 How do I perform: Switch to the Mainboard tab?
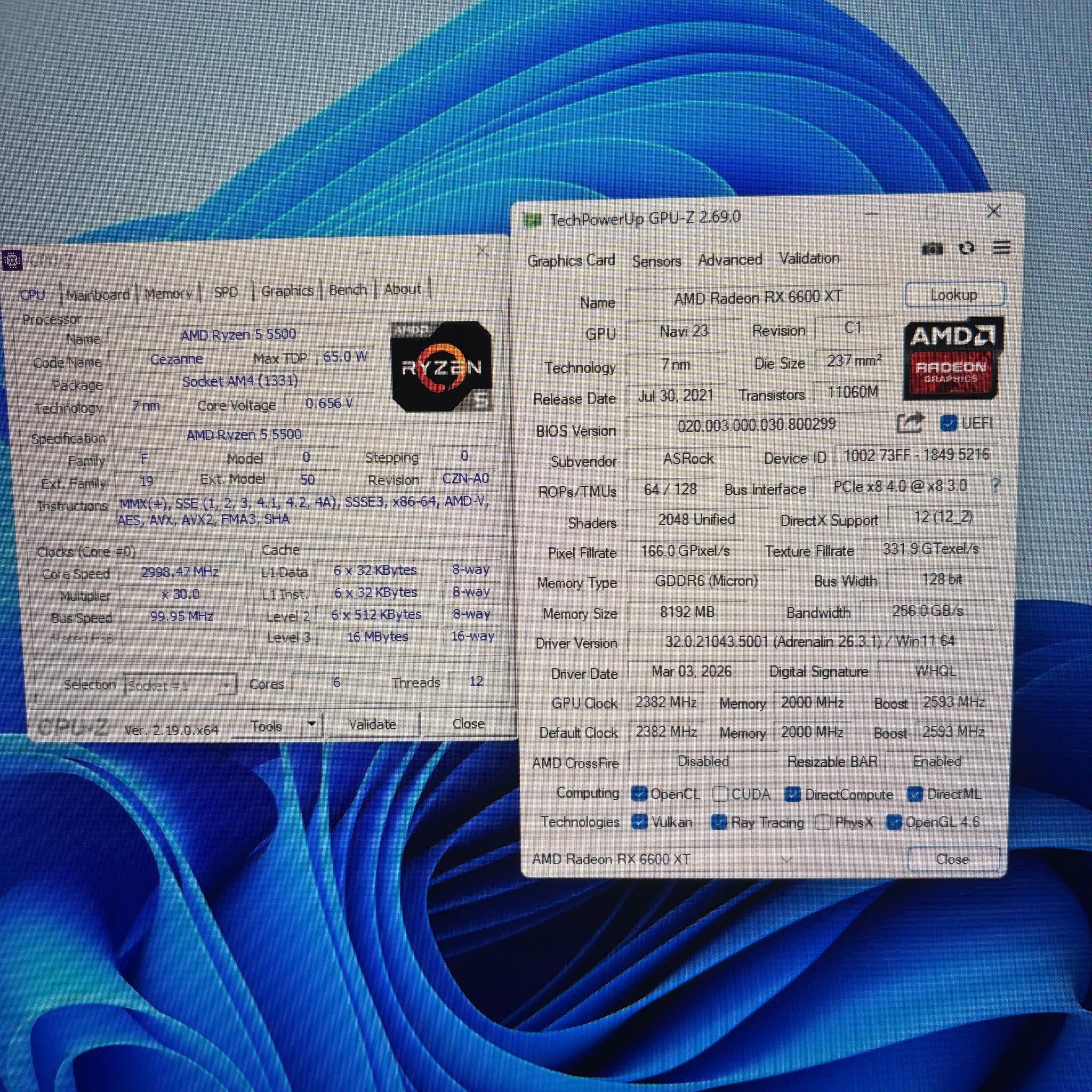[98, 294]
